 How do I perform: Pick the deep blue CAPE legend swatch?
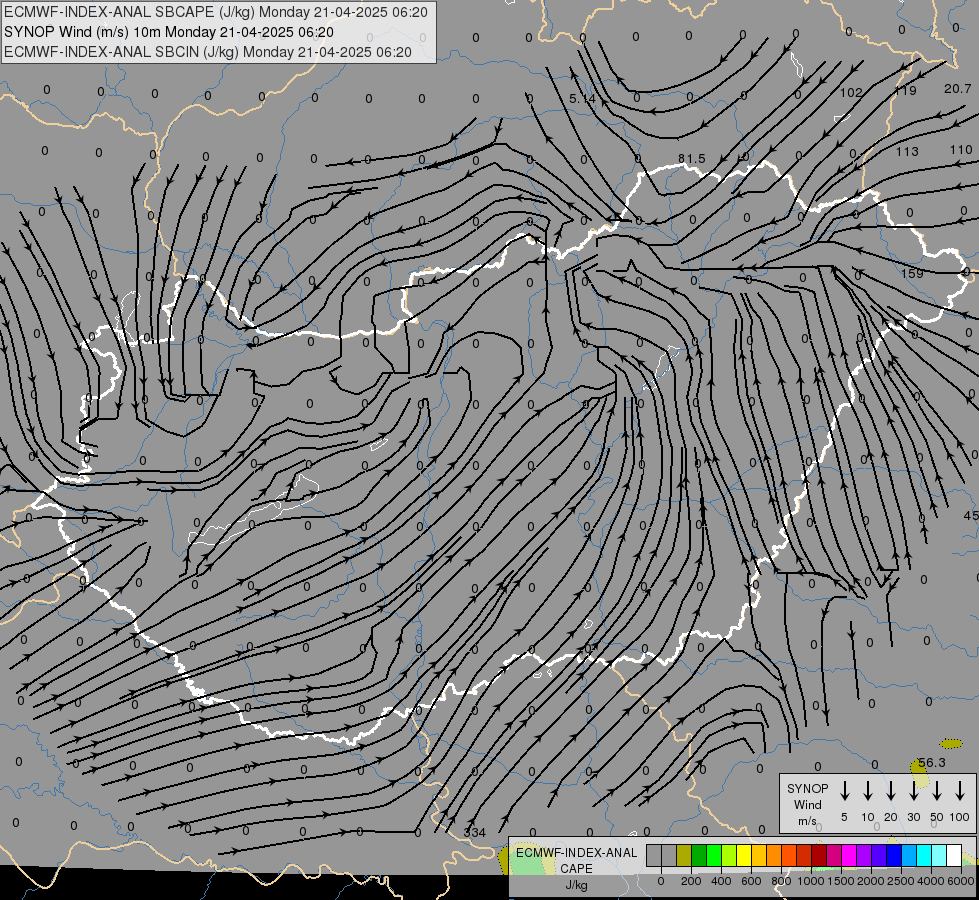893,856
